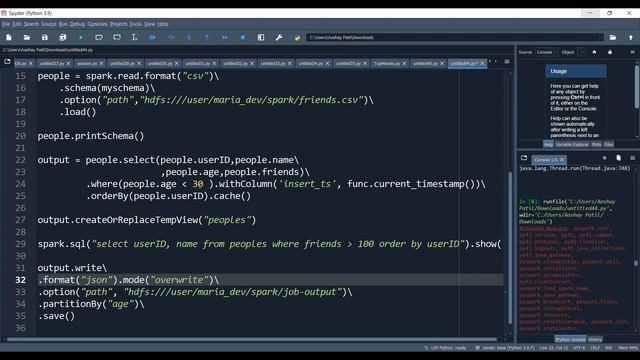The width and height of the screenshot is (640, 360).
Task: Click the console interrupt kernel stop icon
Action: [604, 158]
